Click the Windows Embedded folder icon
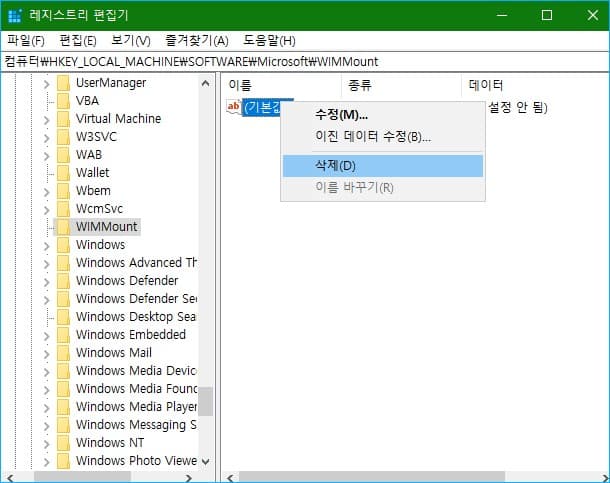 click(63, 334)
